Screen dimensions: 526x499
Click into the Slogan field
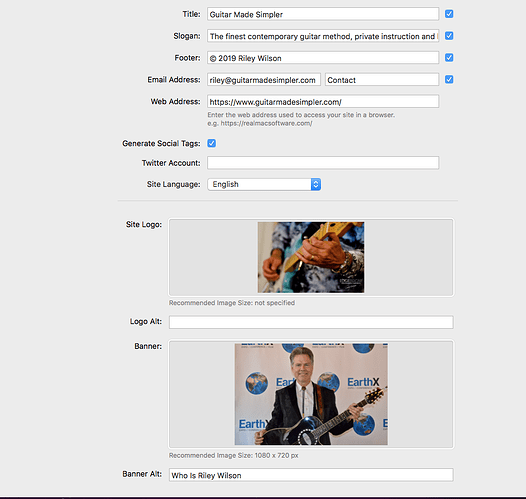[323, 36]
